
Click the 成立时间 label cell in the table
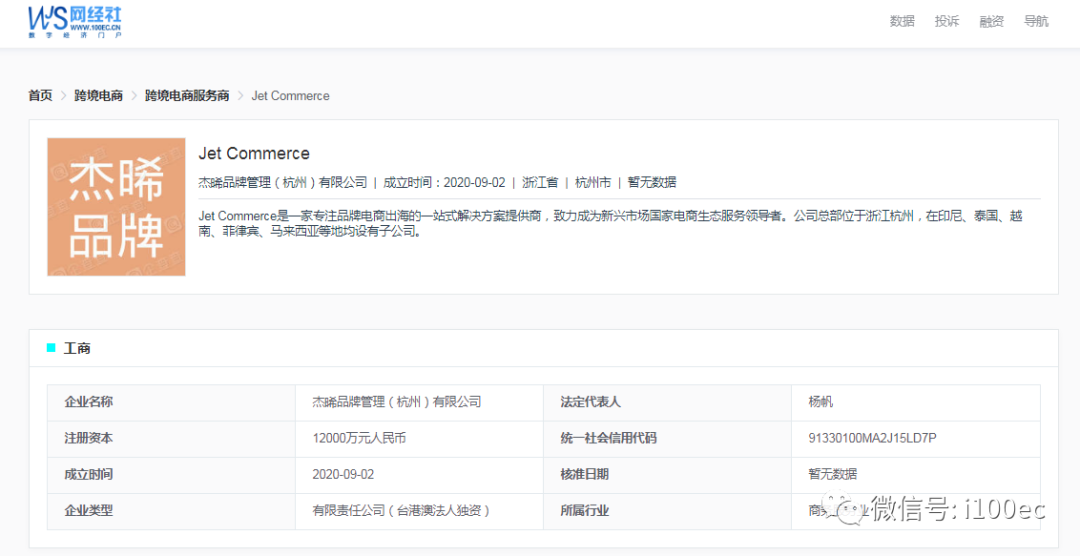coord(172,475)
